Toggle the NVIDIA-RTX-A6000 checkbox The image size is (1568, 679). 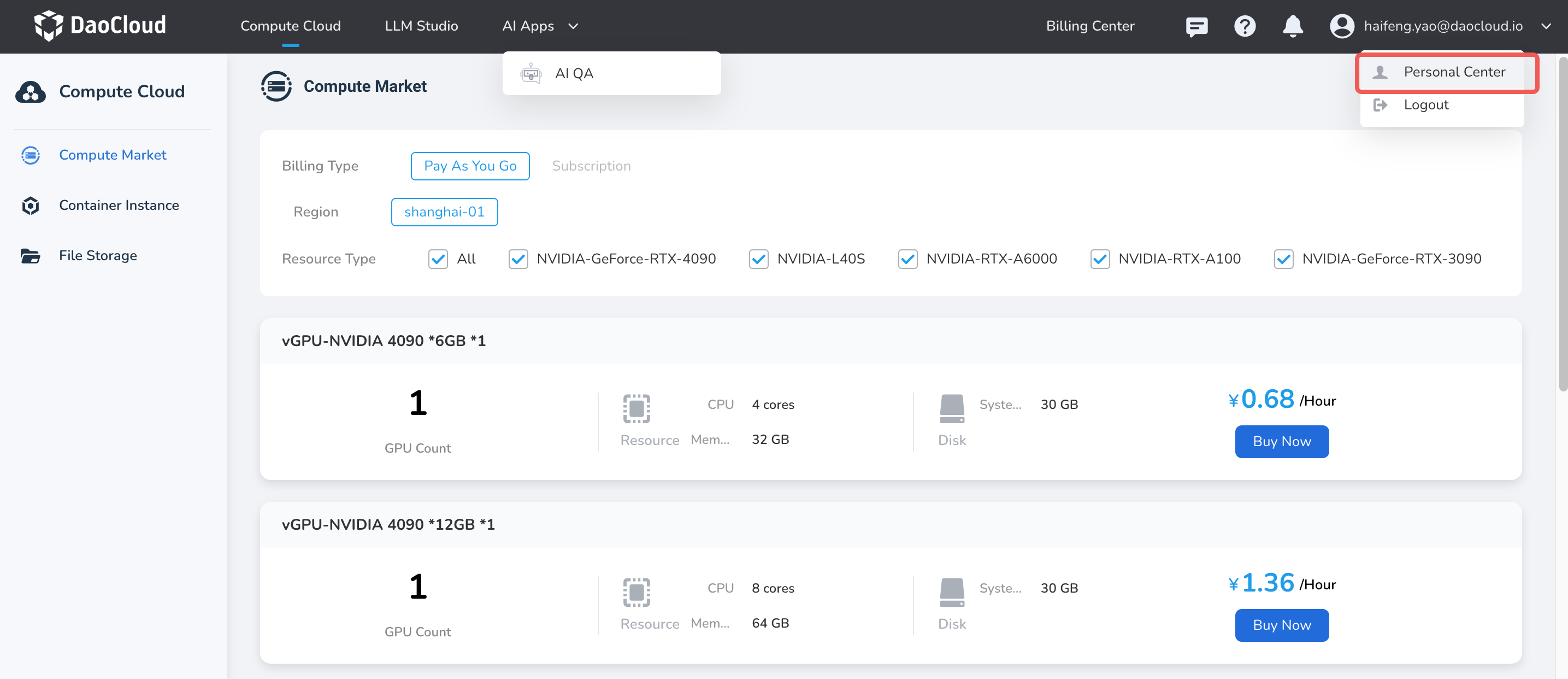[x=907, y=259]
